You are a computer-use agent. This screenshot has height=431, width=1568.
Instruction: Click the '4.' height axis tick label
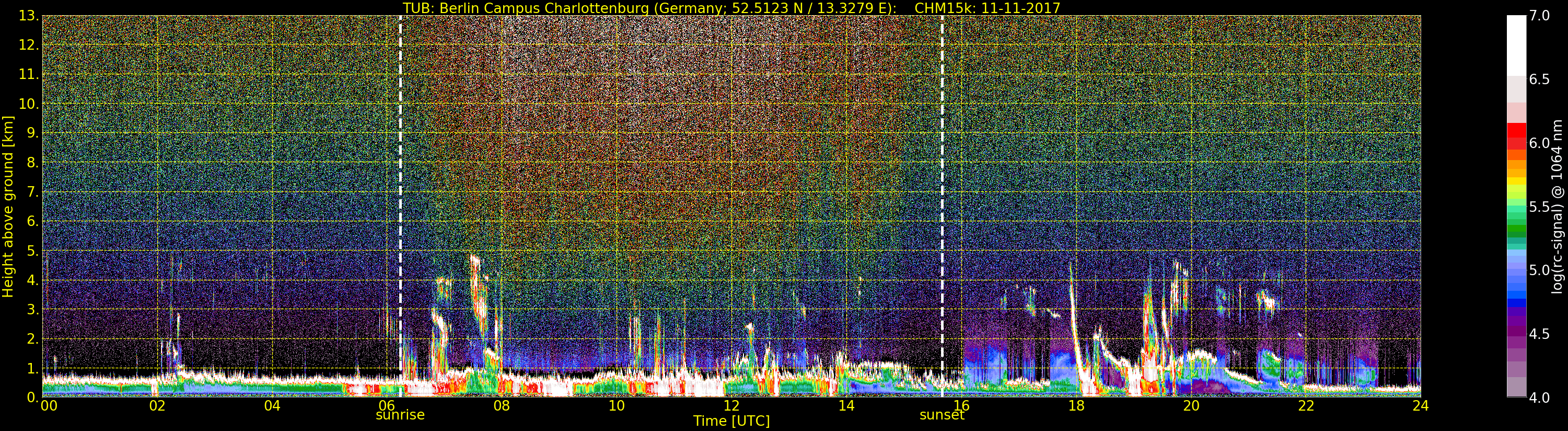tap(33, 280)
